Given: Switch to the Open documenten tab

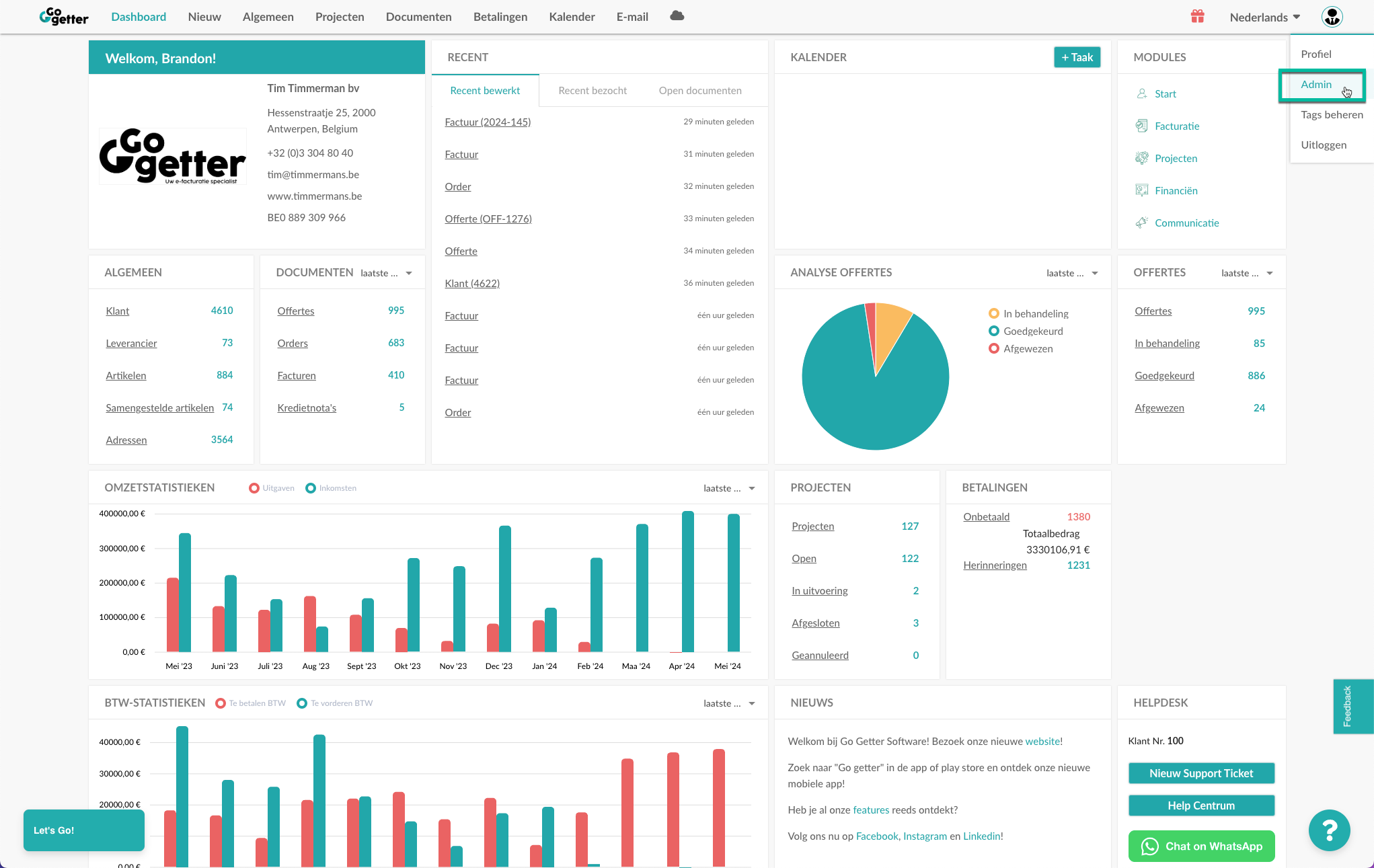Looking at the screenshot, I should point(700,91).
